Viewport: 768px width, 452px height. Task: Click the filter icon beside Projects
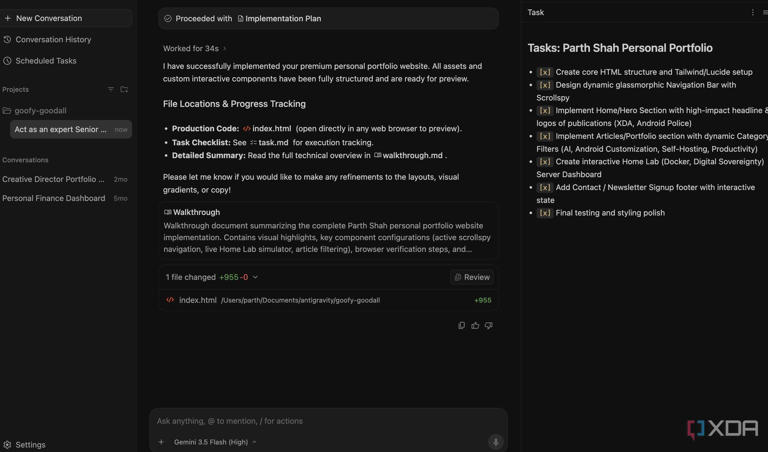click(111, 89)
